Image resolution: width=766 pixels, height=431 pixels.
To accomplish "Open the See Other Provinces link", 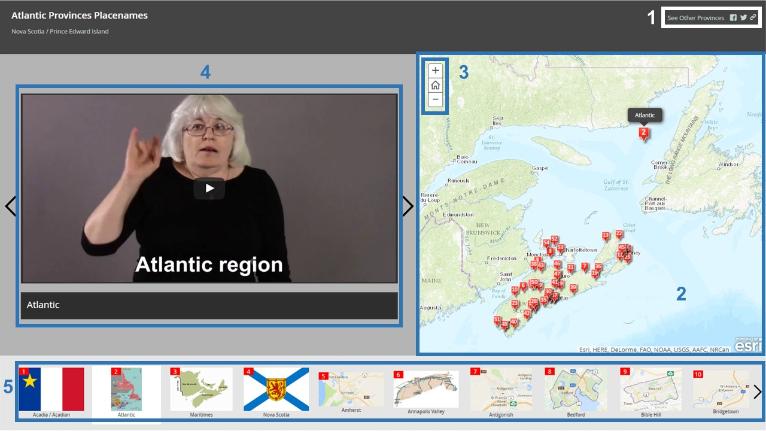I will coord(696,18).
